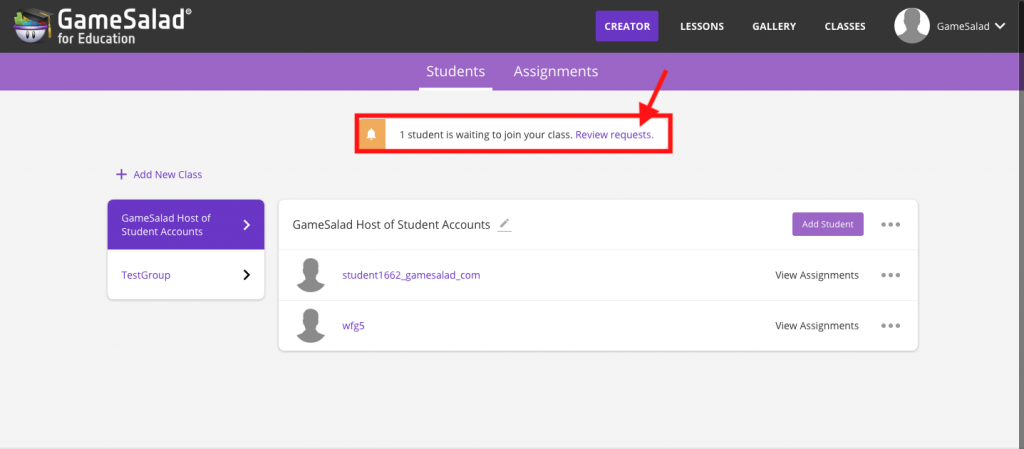This screenshot has width=1024, height=449.
Task: View Assignments for wfg5
Action: (x=817, y=326)
